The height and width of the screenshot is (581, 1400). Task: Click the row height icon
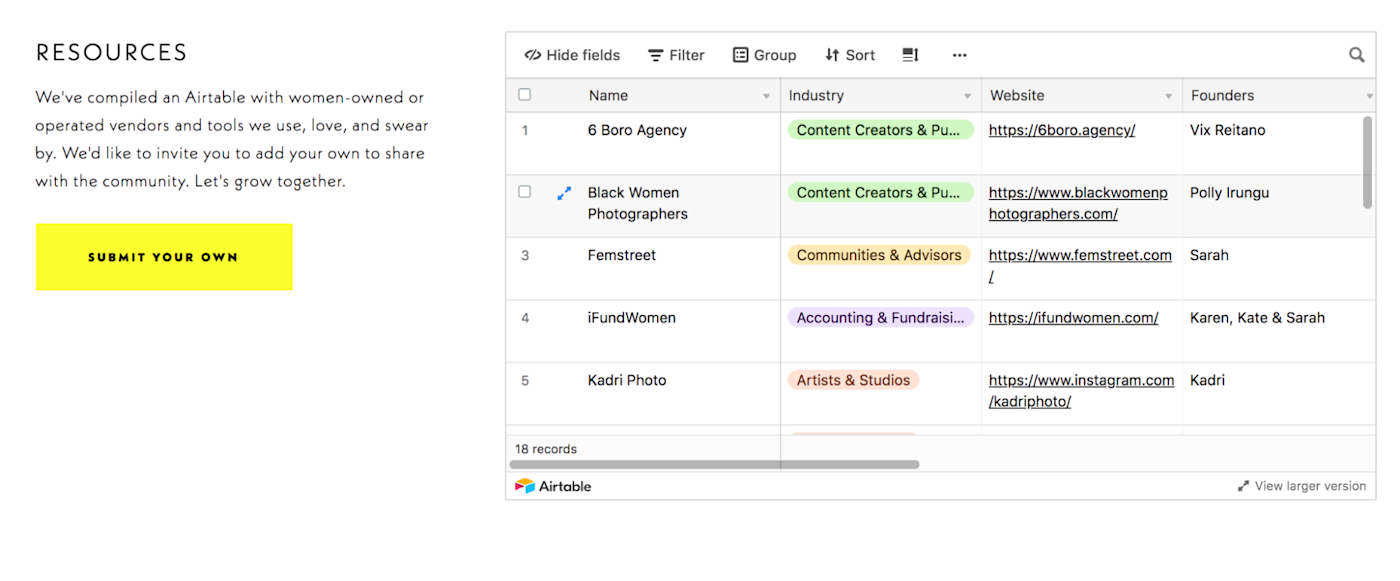coord(910,55)
